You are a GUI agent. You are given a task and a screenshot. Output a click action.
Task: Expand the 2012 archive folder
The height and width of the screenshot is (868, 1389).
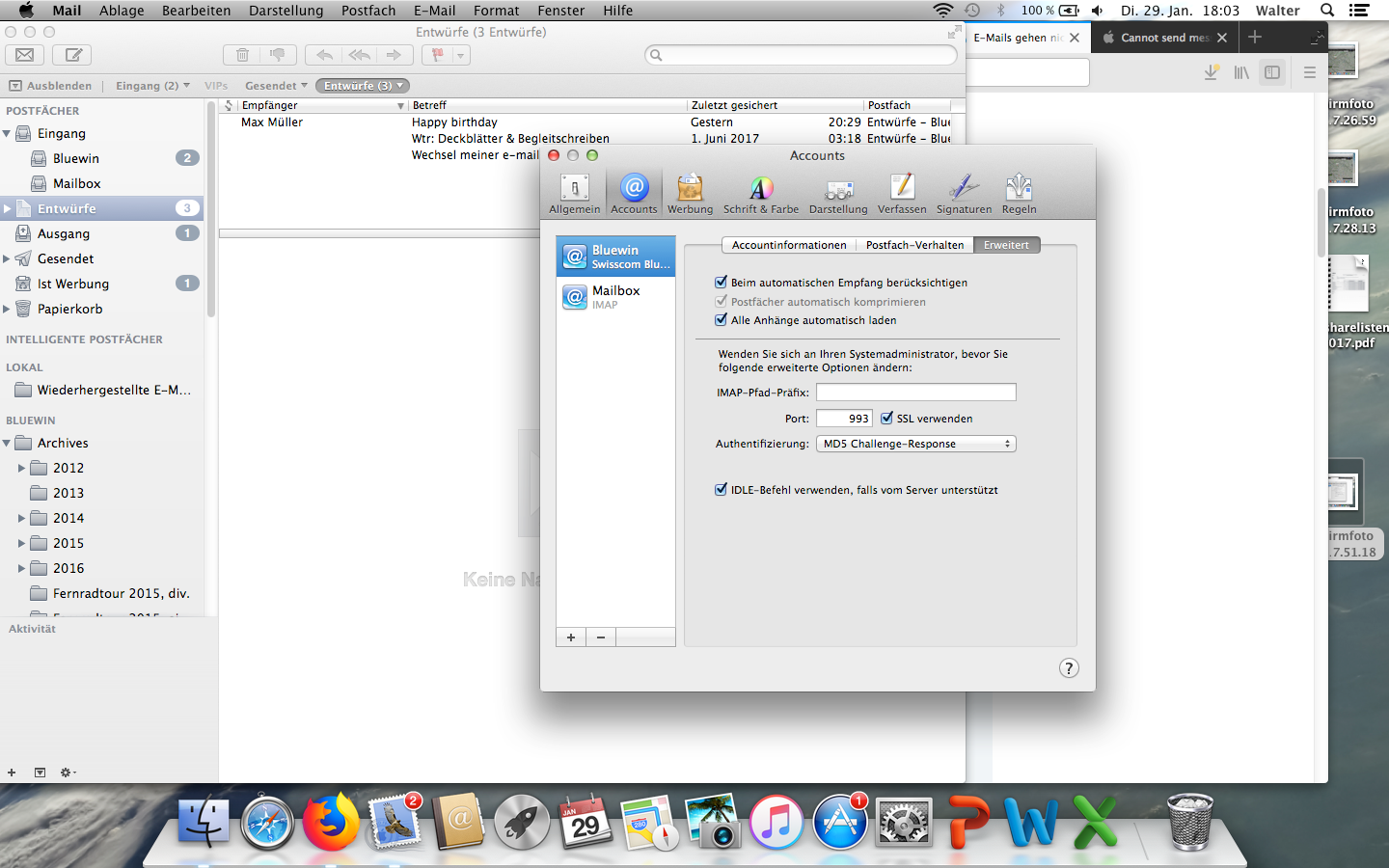click(22, 468)
